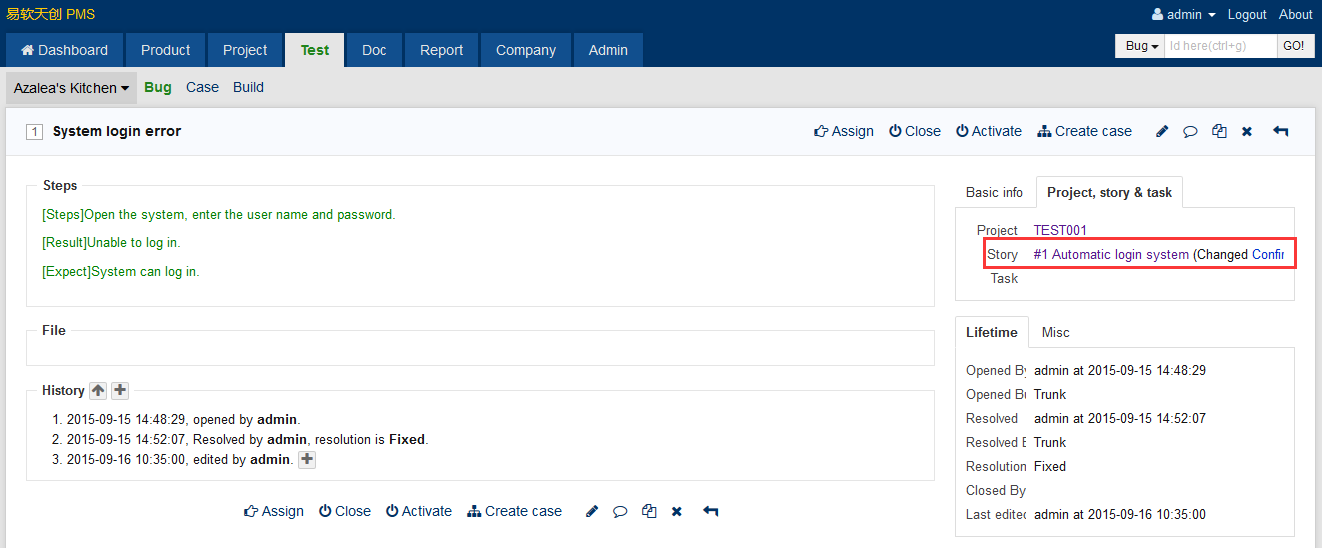Click the back arrow icon in bottom action bar
The image size is (1322, 548).
pos(710,512)
